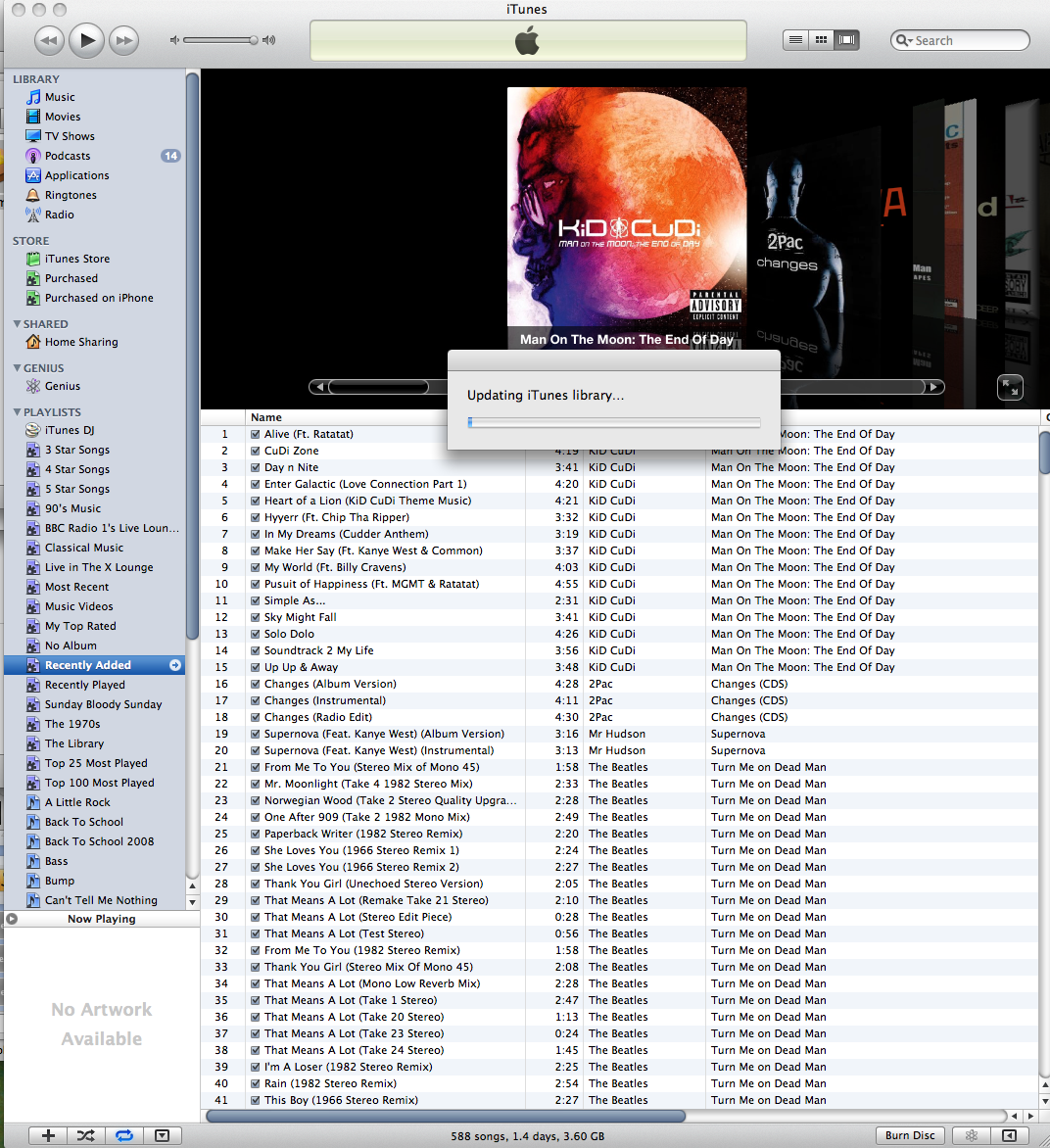The height and width of the screenshot is (1148, 1050).
Task: Open the Movies library
Action: [63, 117]
